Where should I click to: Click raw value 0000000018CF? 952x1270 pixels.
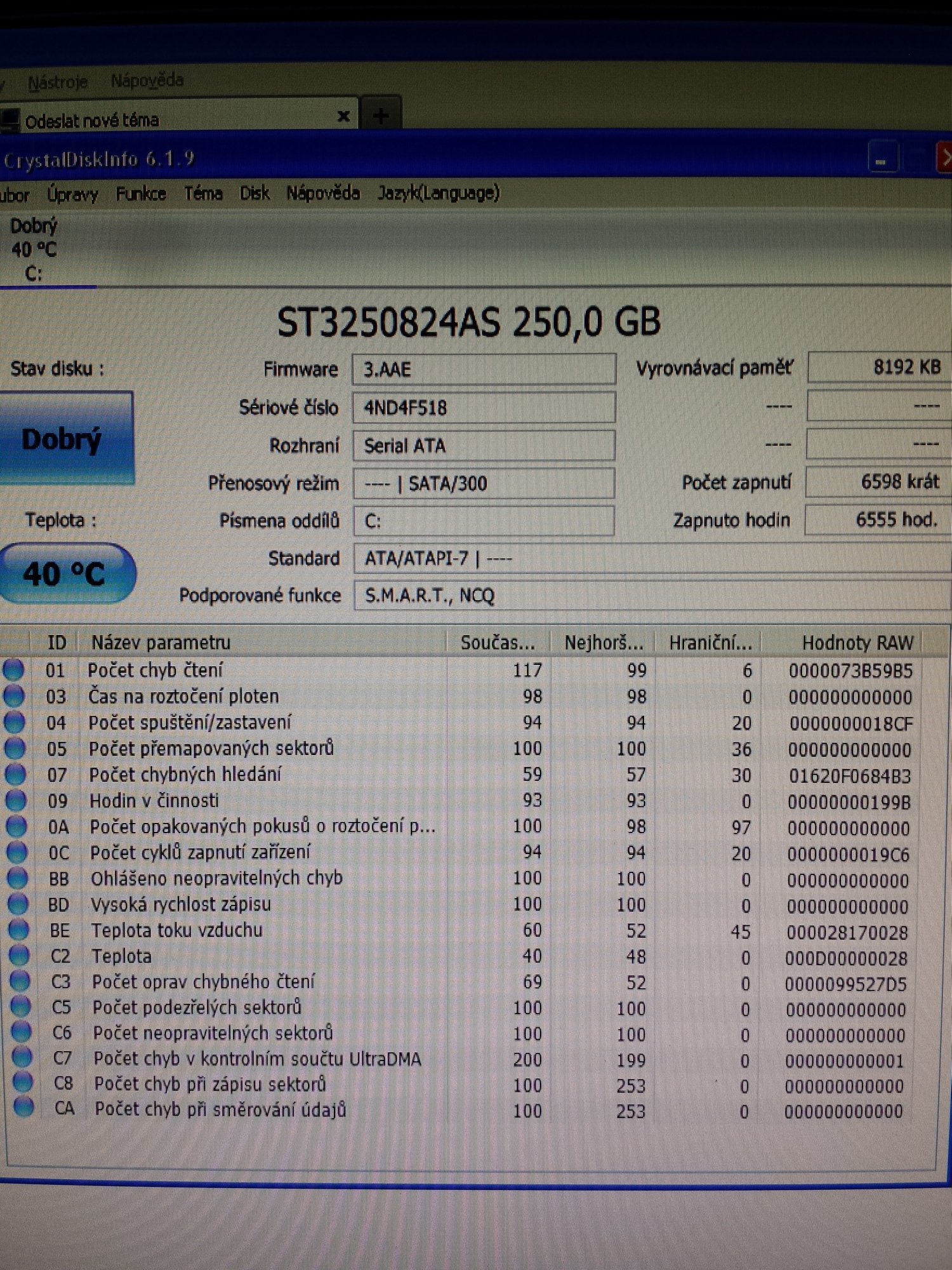851,723
